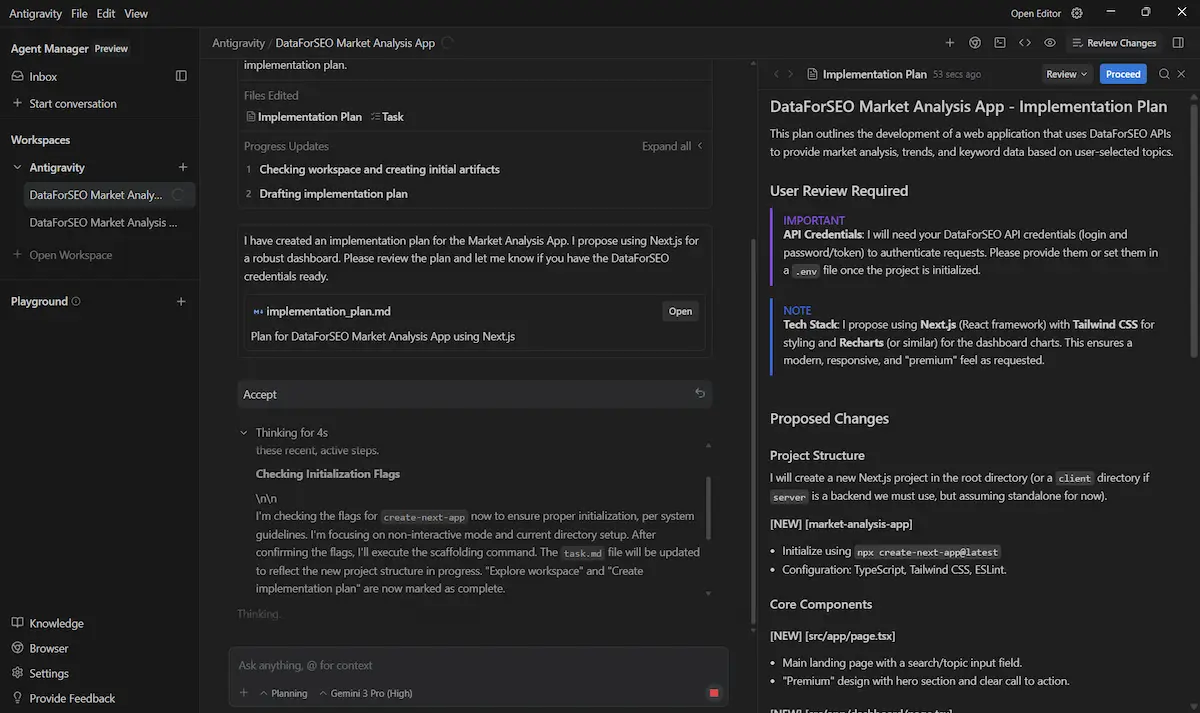This screenshot has width=1200, height=713.
Task: Open the File menu
Action: click(79, 13)
